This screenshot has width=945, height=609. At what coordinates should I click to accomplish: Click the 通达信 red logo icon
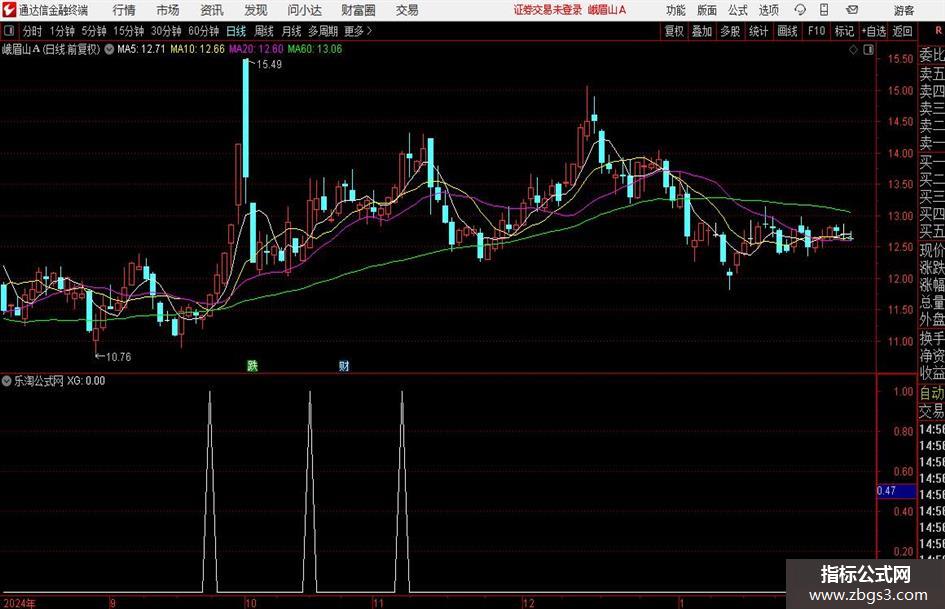9,10
